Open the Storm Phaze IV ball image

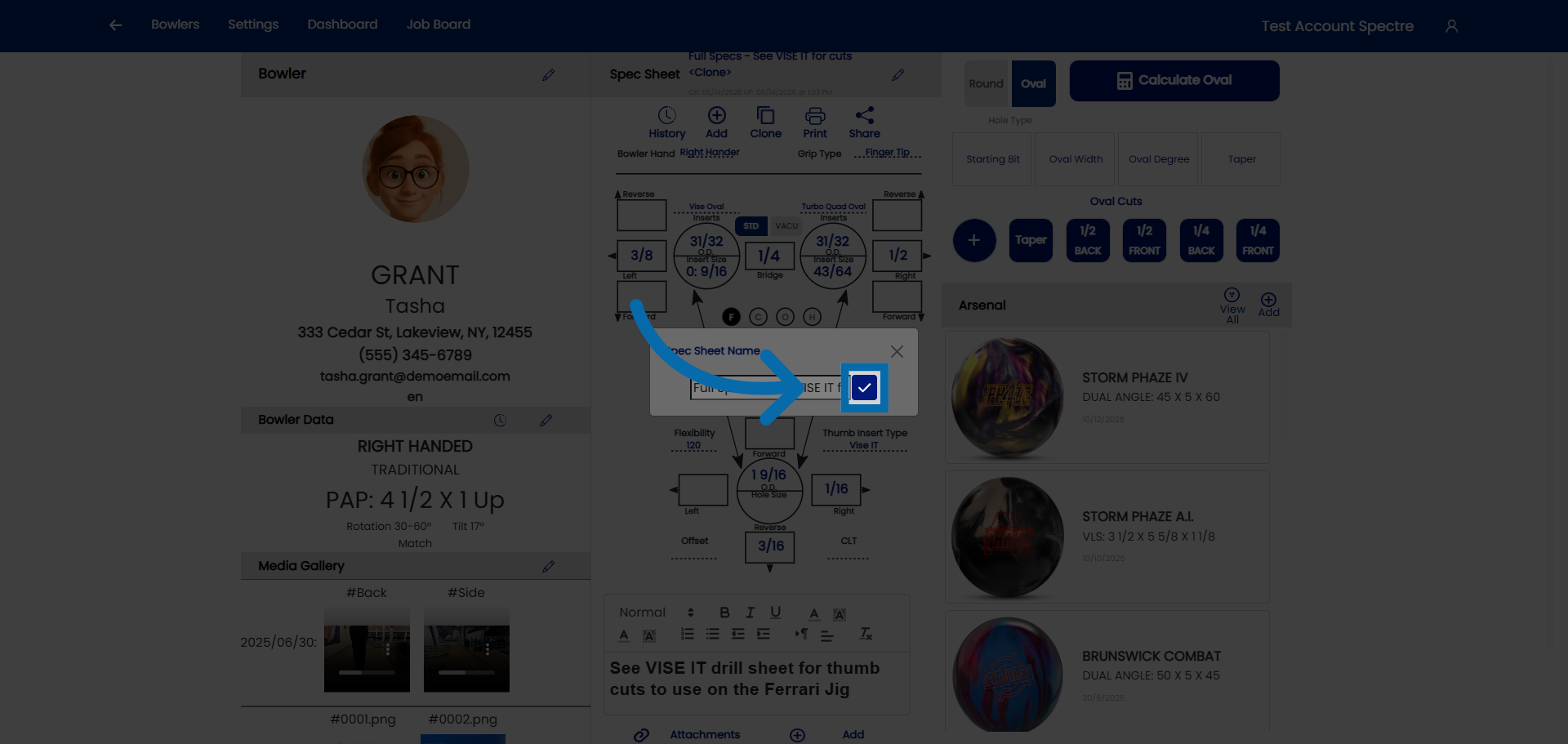[1008, 397]
